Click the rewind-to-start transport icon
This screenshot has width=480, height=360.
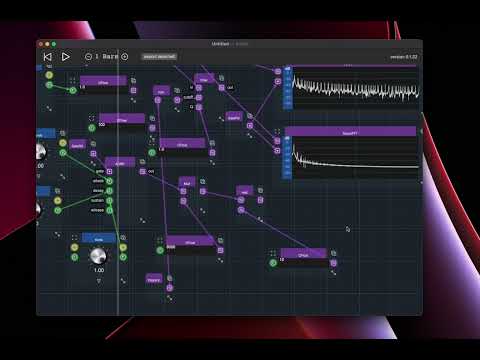point(48,57)
